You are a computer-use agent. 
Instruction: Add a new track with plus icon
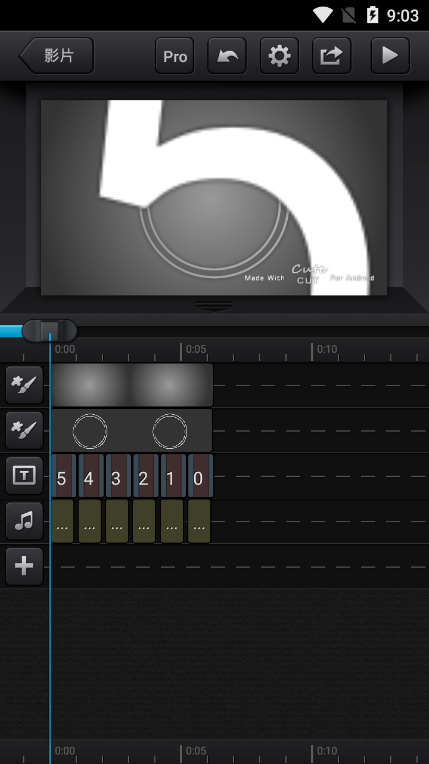pyautogui.click(x=24, y=566)
